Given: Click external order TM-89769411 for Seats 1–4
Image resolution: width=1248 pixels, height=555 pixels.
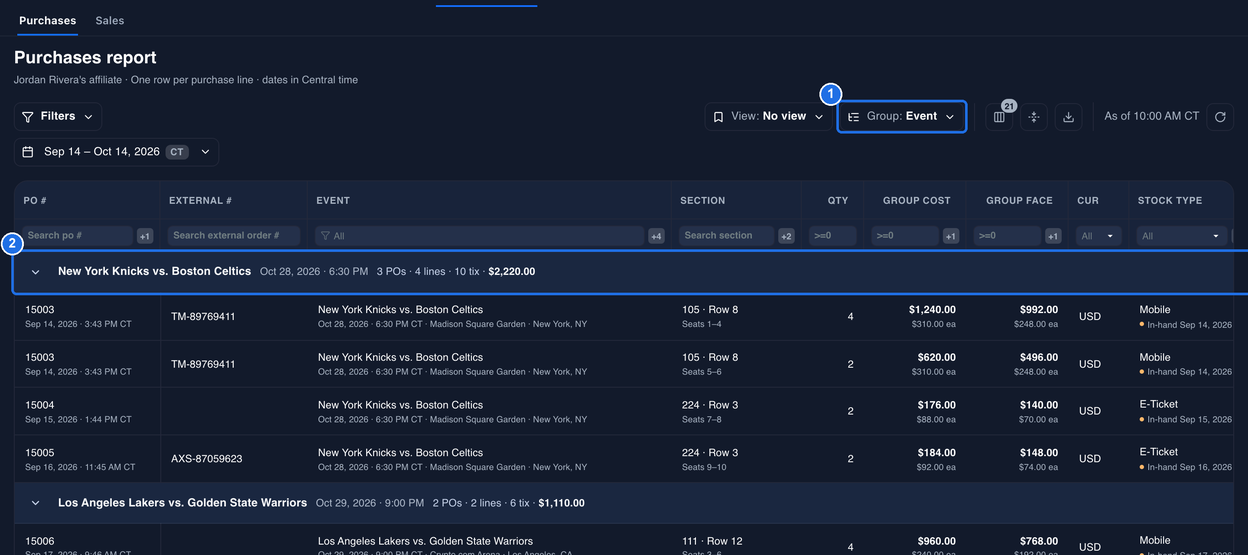Looking at the screenshot, I should (x=203, y=316).
